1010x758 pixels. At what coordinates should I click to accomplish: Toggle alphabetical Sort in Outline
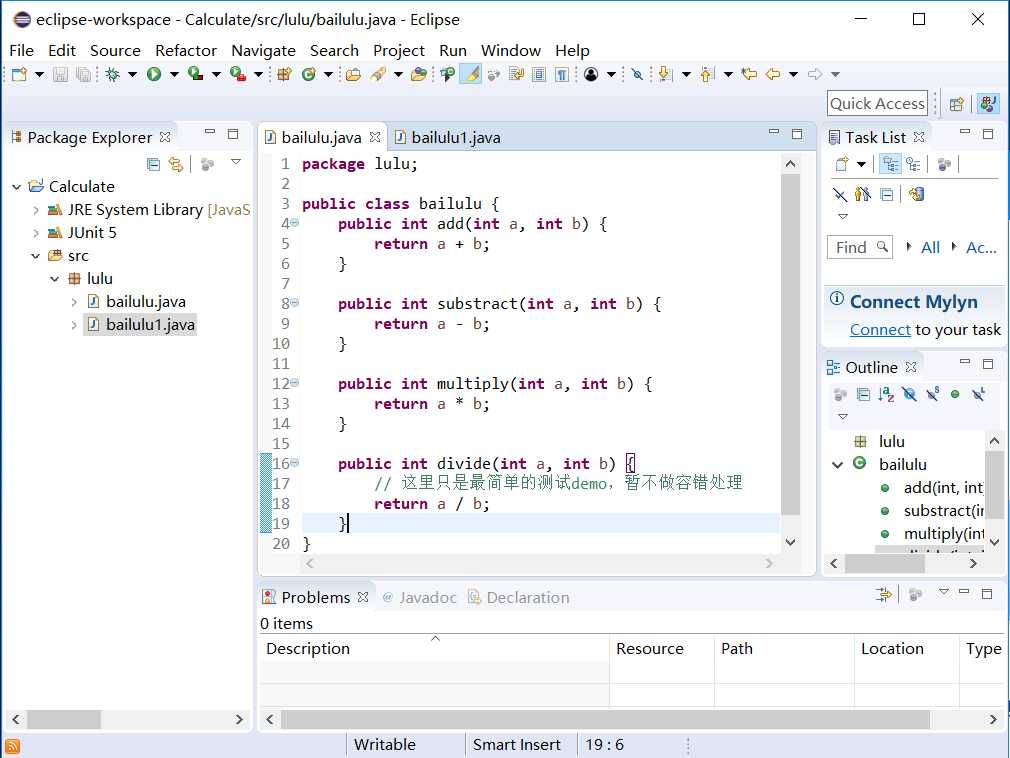[886, 394]
